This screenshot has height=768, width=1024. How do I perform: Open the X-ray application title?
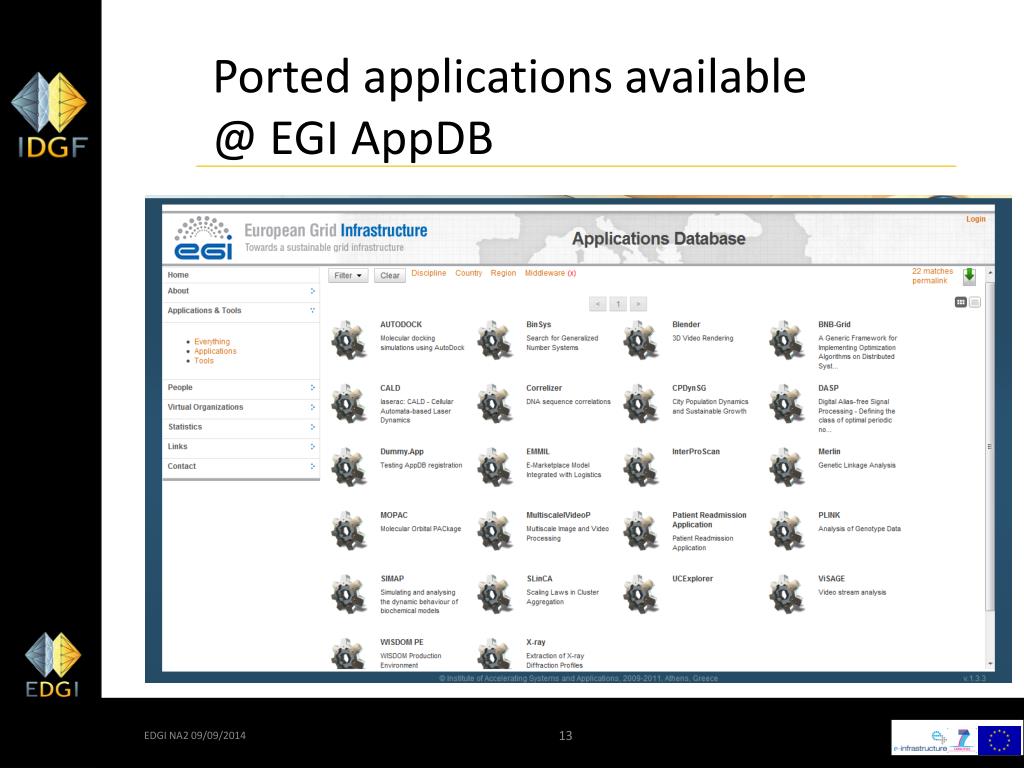coord(536,643)
